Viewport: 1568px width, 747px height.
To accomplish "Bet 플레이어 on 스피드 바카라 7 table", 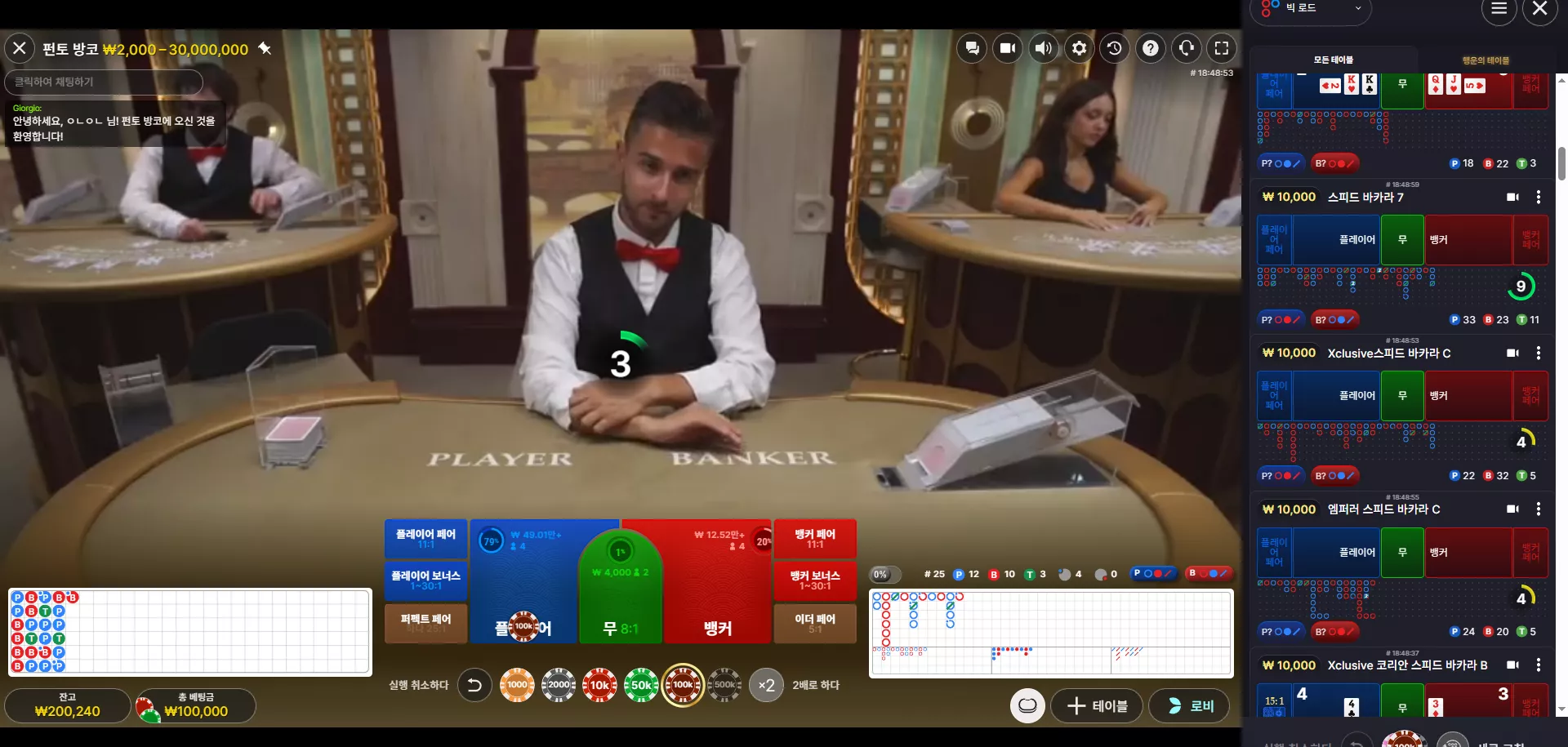I will 1337,239.
